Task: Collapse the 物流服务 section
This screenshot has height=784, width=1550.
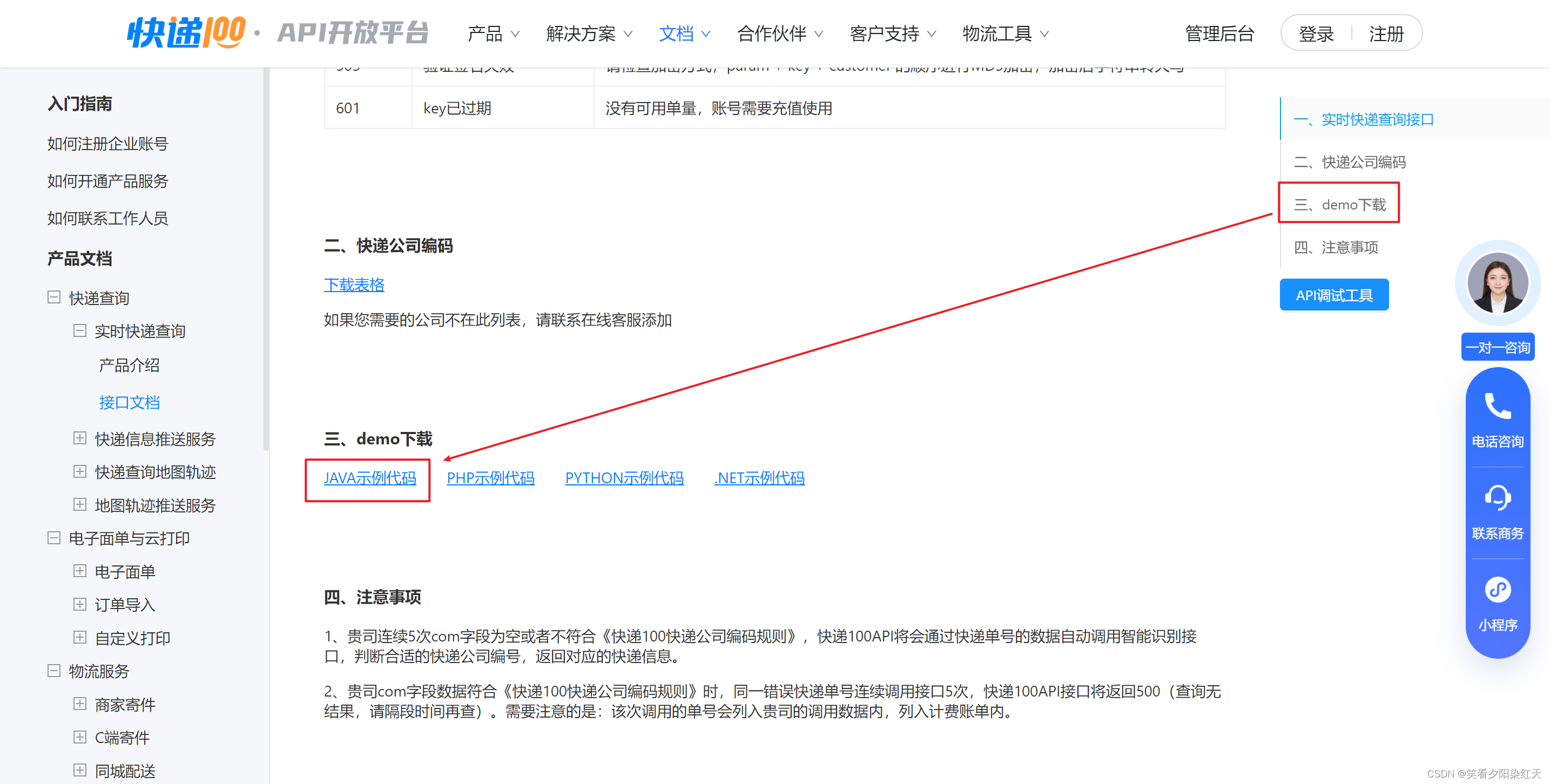Action: [54, 670]
